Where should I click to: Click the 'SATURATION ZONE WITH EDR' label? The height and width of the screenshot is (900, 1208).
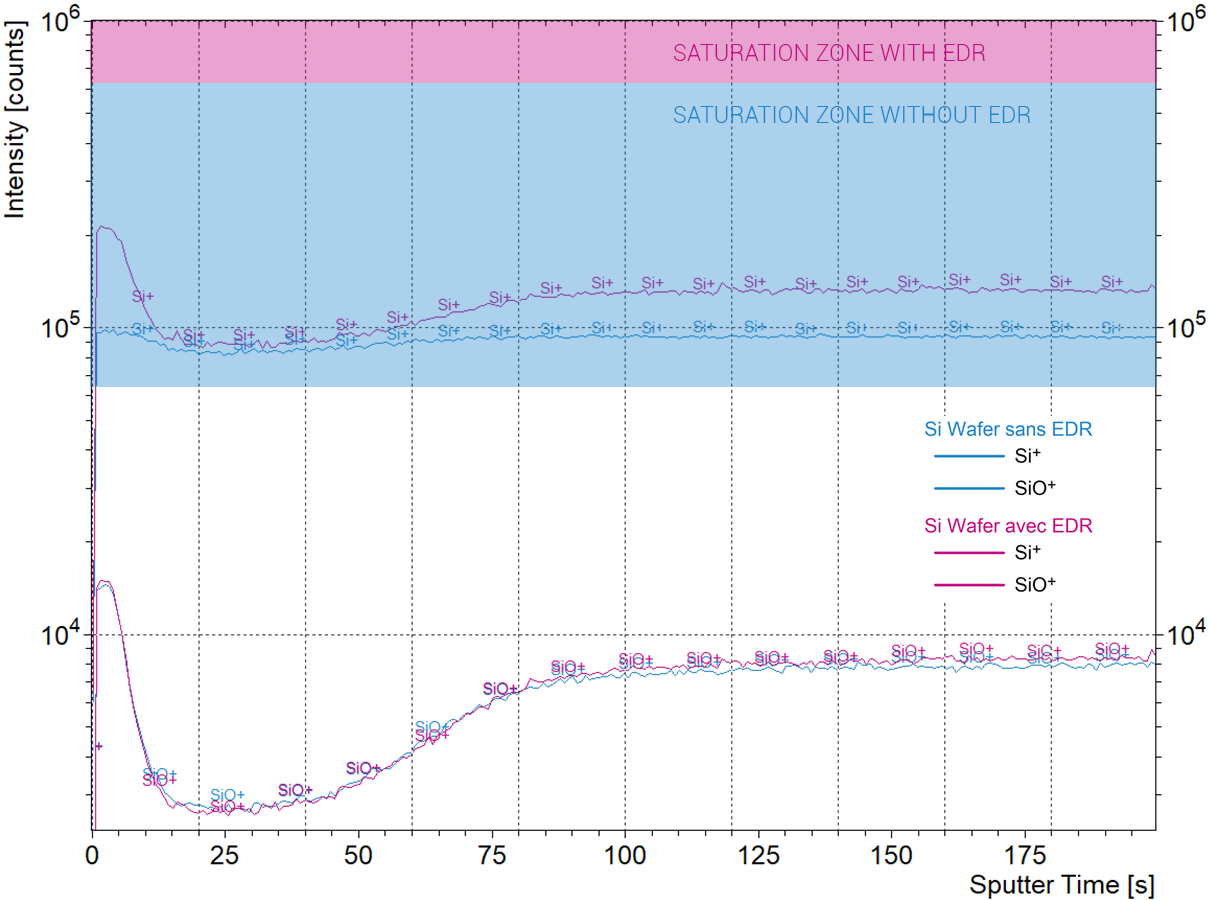(829, 53)
